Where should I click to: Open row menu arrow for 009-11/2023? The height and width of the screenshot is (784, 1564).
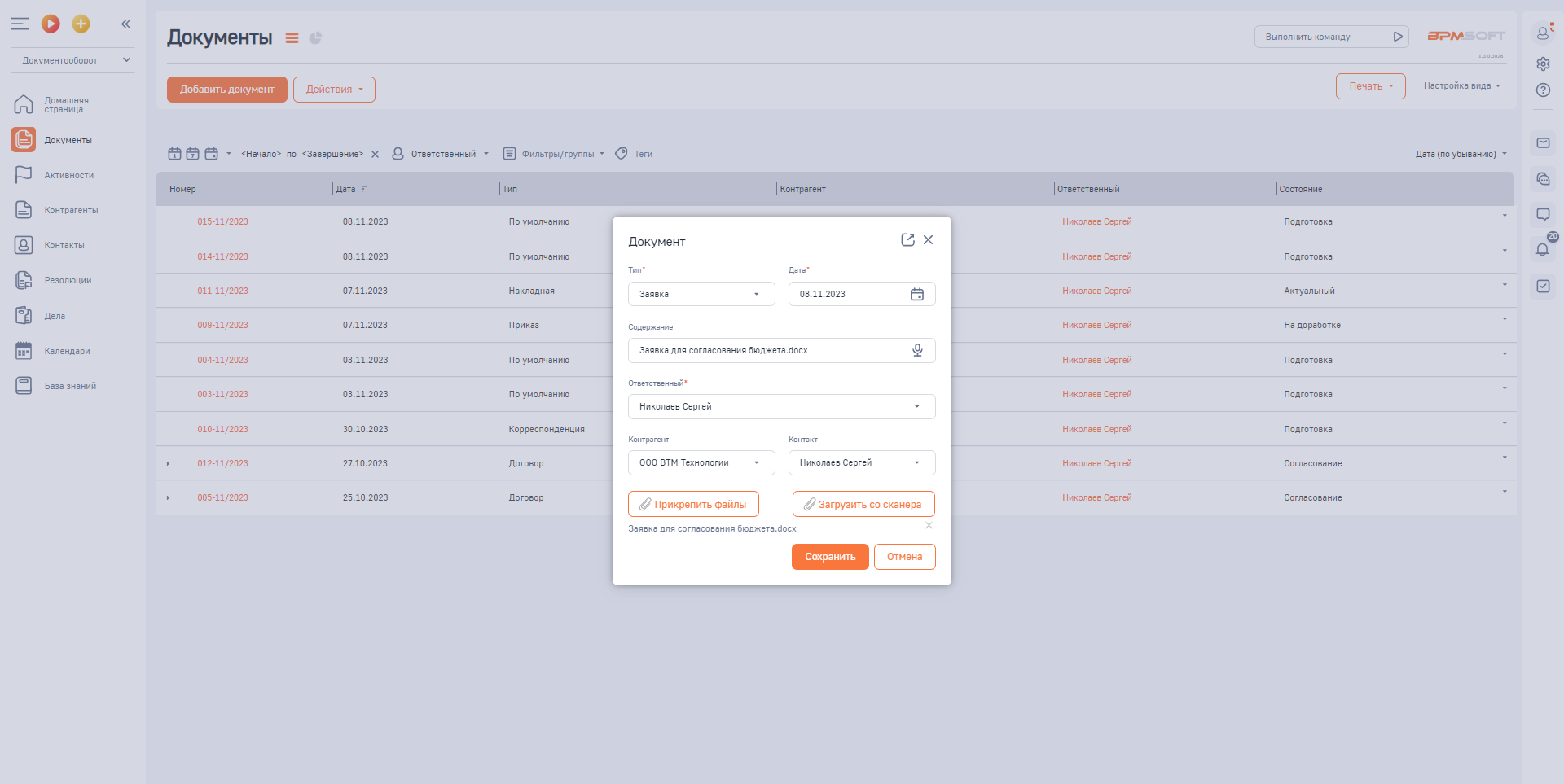tap(1505, 318)
